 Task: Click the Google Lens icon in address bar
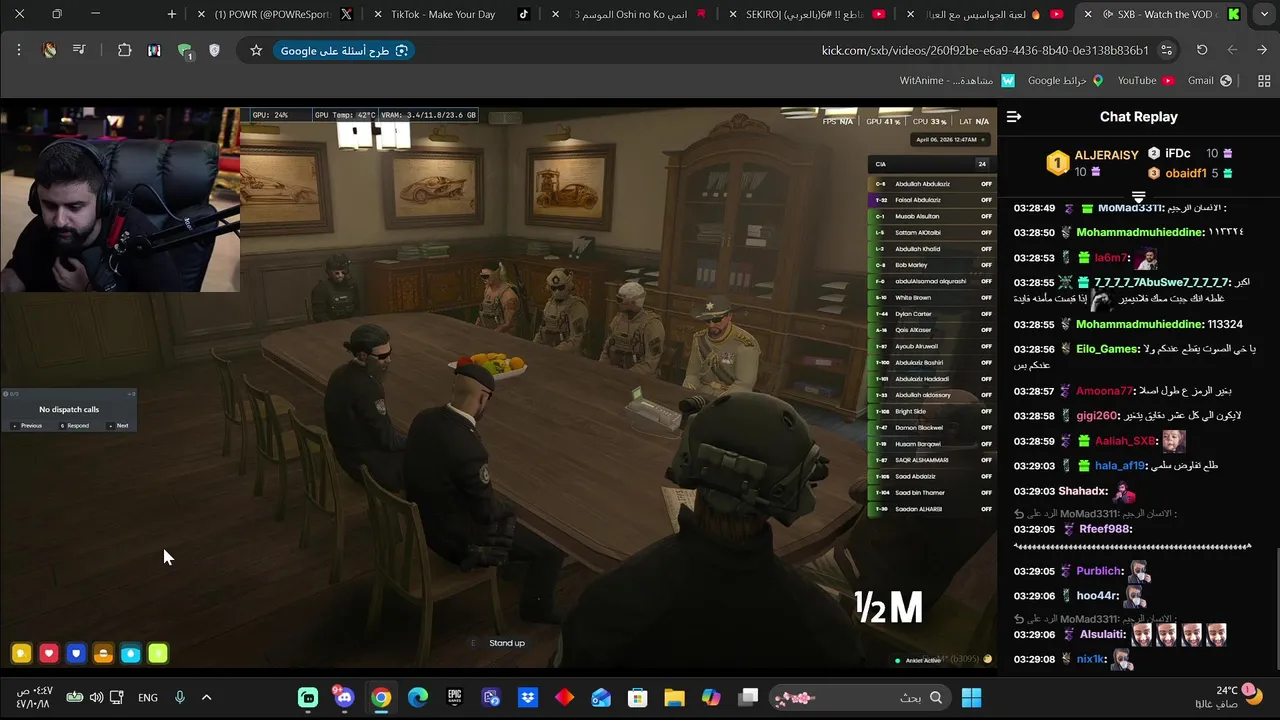(402, 50)
